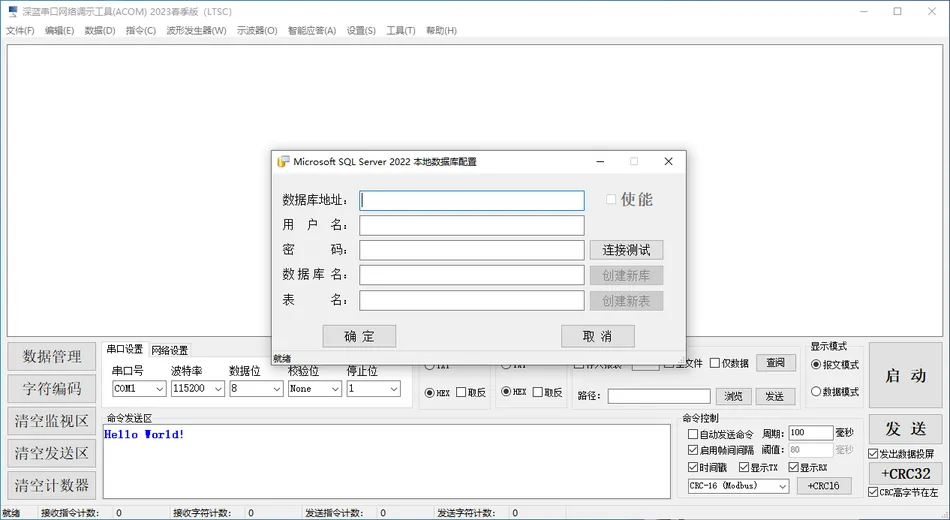This screenshot has width=950, height=520.
Task: Click the 创建新库 button
Action: (626, 276)
